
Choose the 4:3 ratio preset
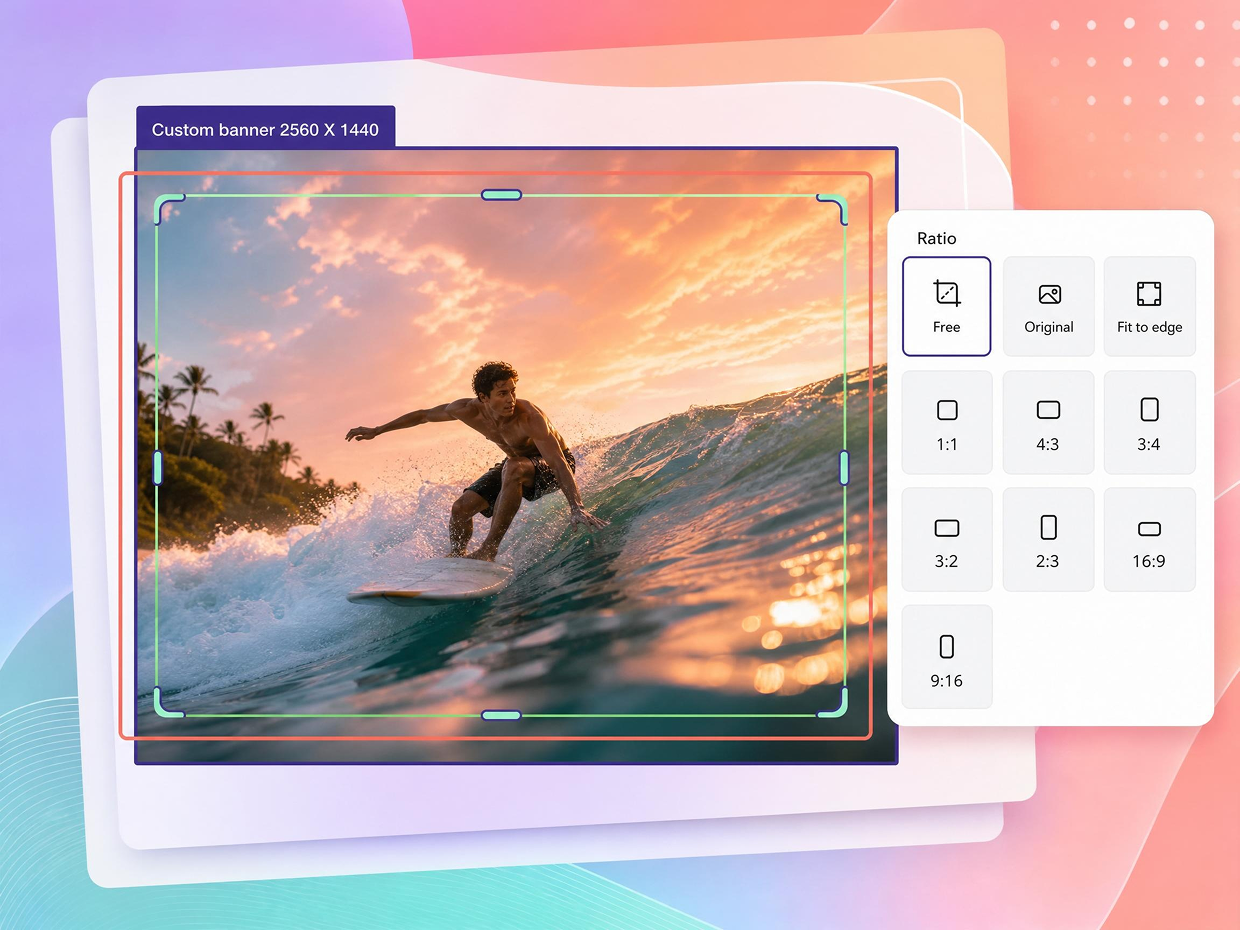1048,422
